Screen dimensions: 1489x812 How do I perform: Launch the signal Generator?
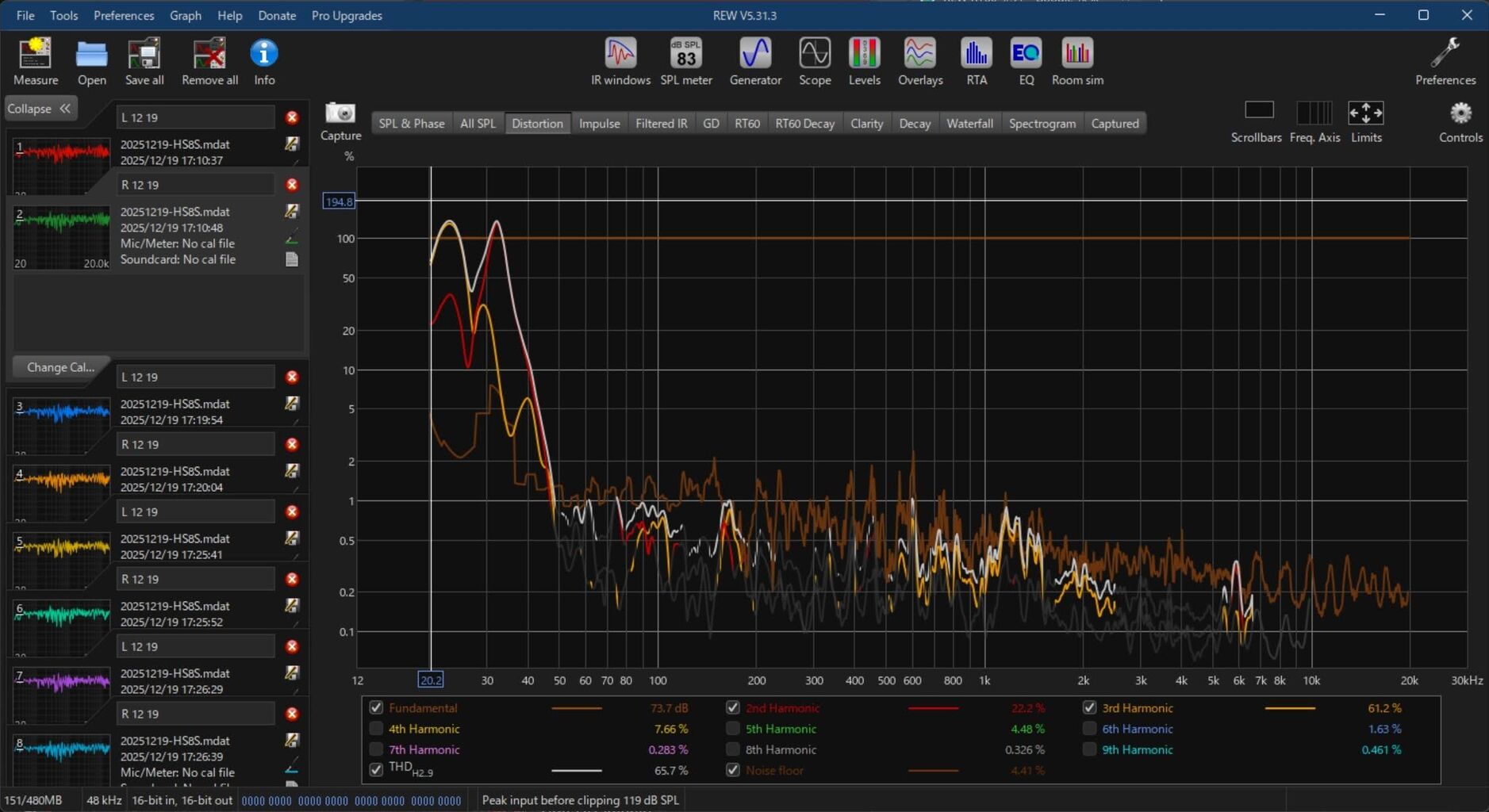[x=755, y=61]
